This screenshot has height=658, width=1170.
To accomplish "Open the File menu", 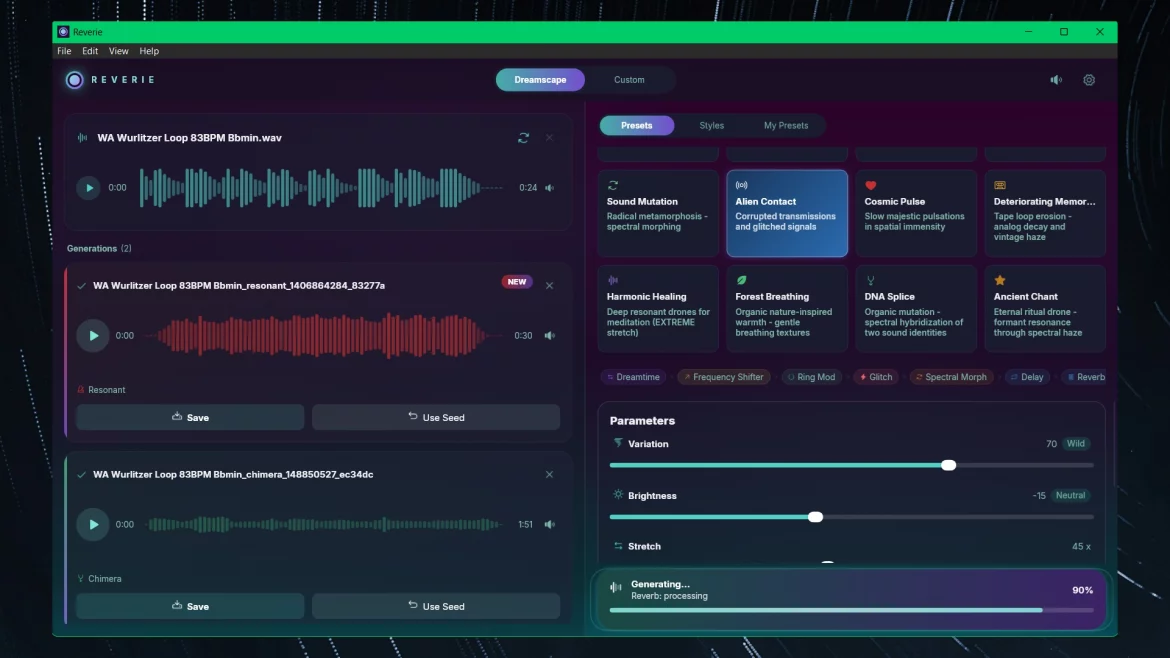I will [64, 51].
